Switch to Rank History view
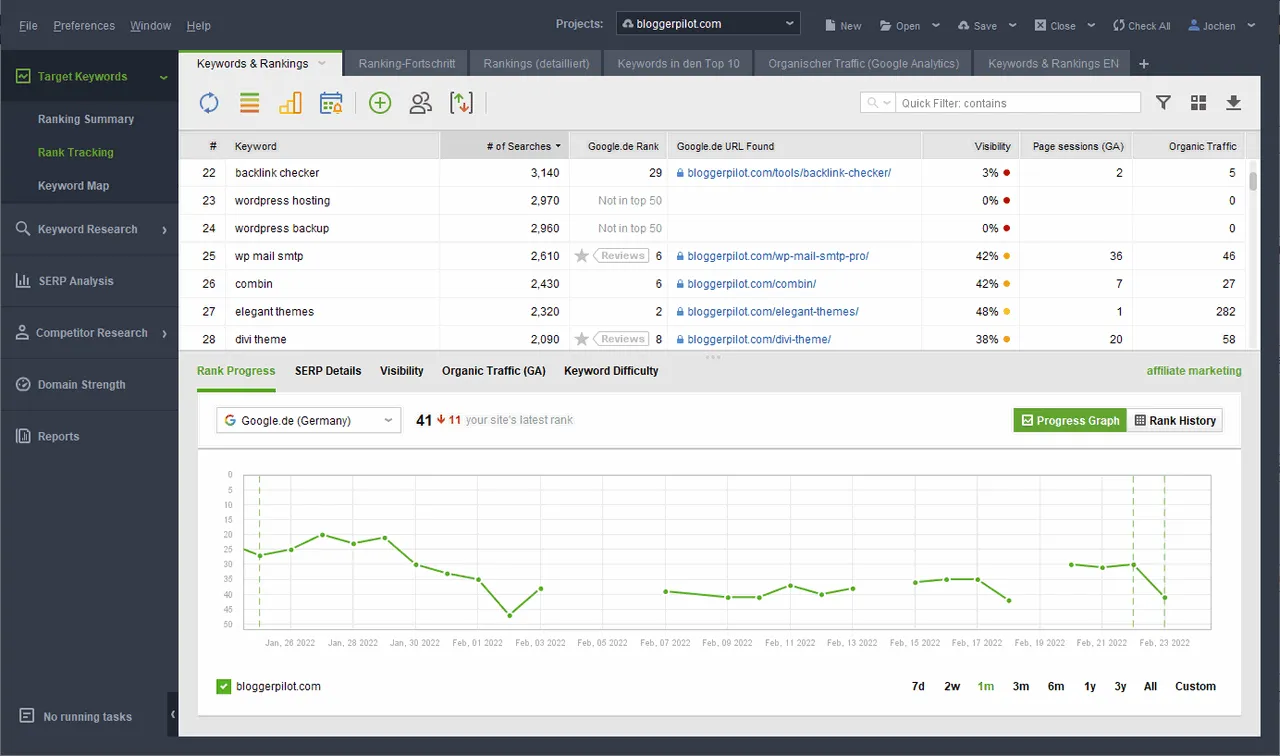Viewport: 1280px width, 756px height. point(1175,421)
